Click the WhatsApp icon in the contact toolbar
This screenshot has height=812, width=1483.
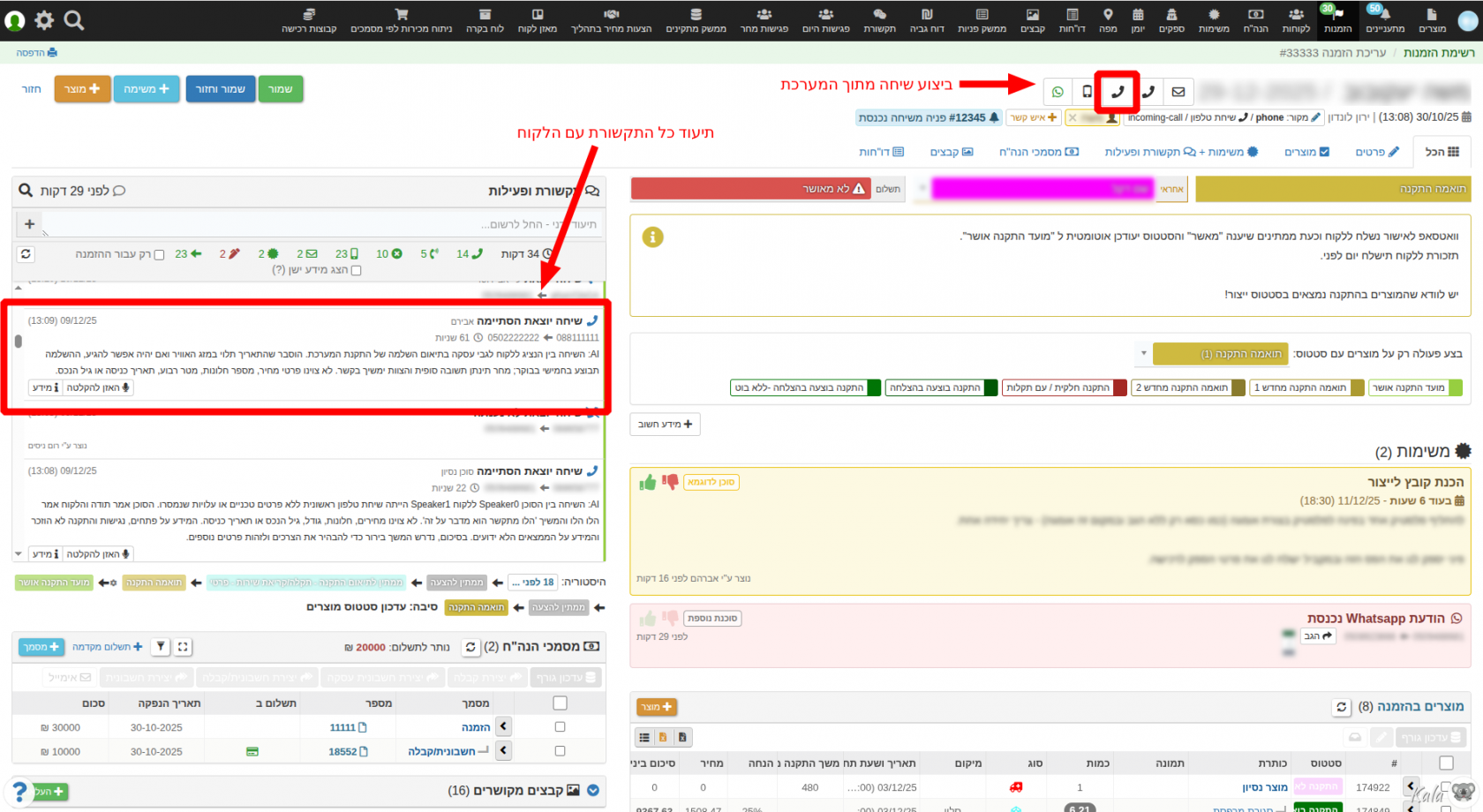[x=1058, y=92]
